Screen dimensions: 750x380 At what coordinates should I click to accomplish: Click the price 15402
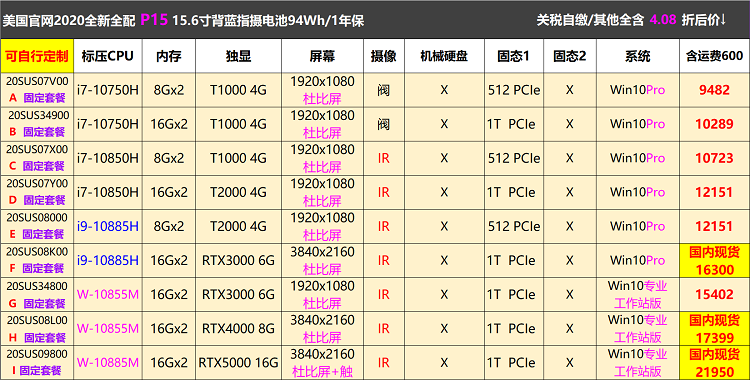tap(715, 294)
